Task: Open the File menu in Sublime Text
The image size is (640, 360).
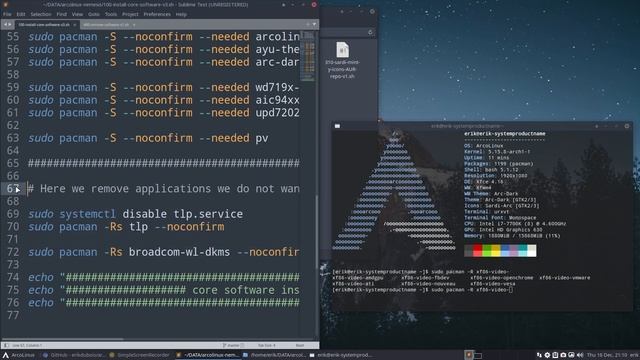Action: tap(7, 14)
